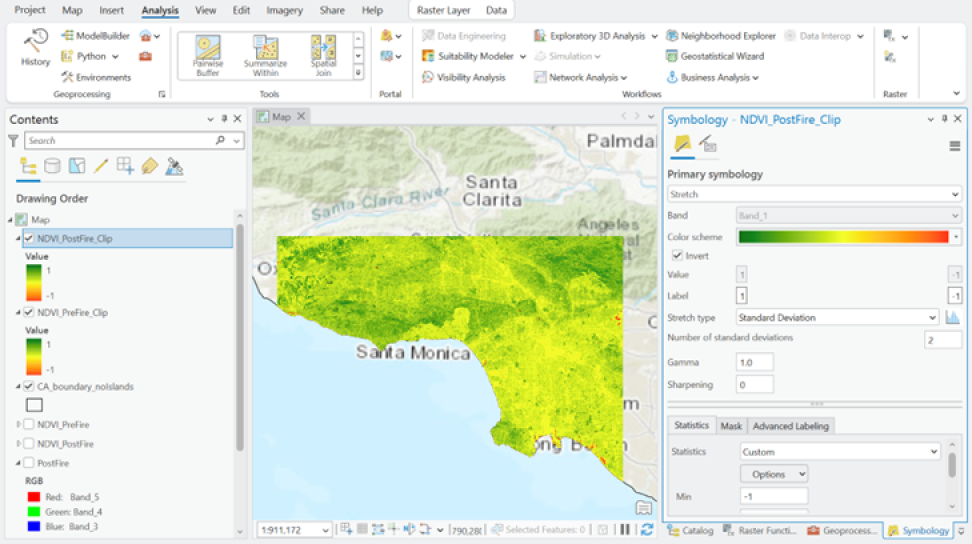
Task: Open the Statistics Custom dropdown
Action: 840,452
